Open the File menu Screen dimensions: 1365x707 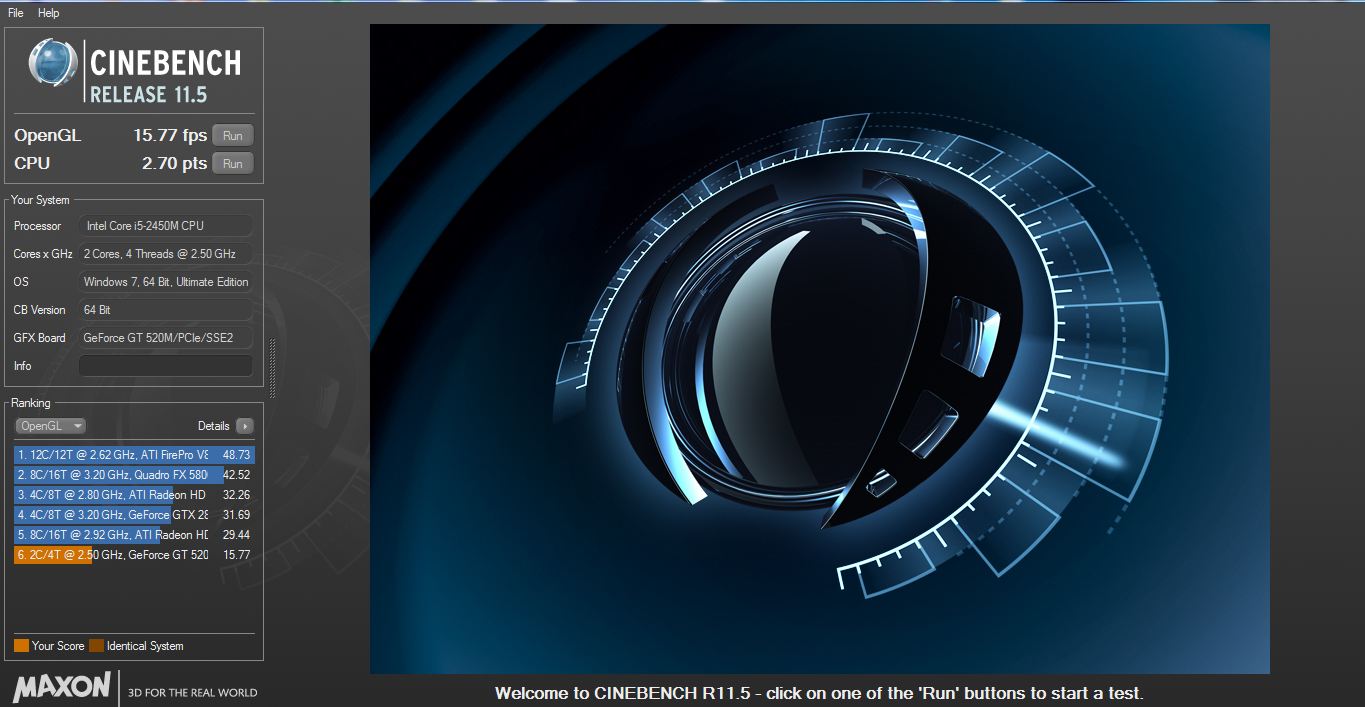pyautogui.click(x=15, y=13)
